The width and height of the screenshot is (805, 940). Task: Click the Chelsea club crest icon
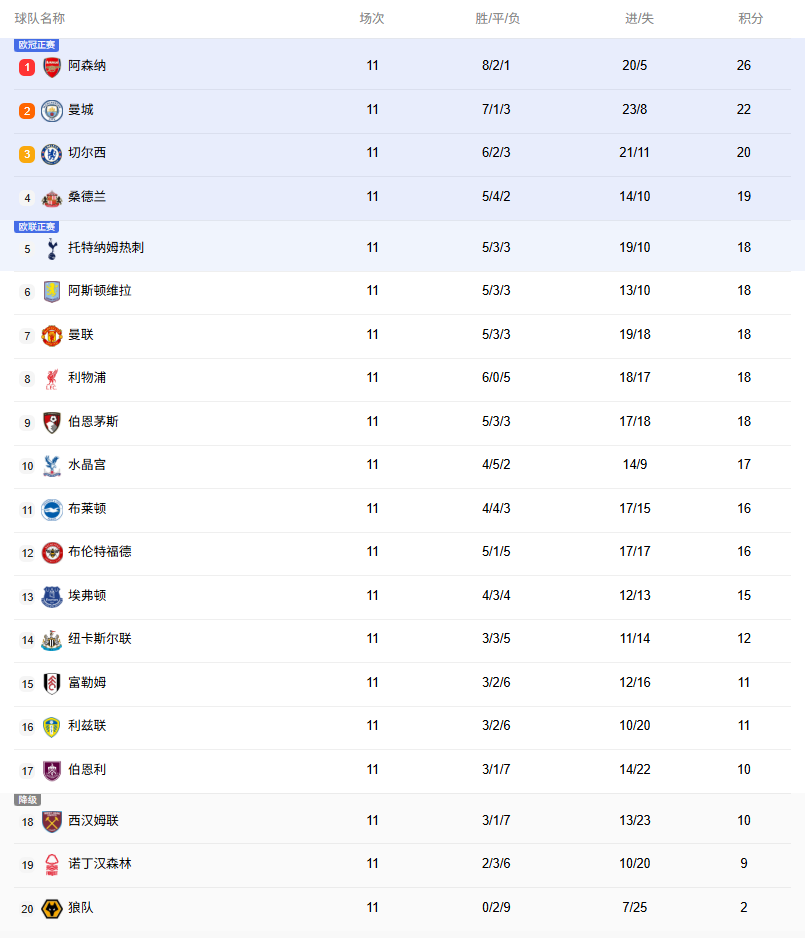52,154
